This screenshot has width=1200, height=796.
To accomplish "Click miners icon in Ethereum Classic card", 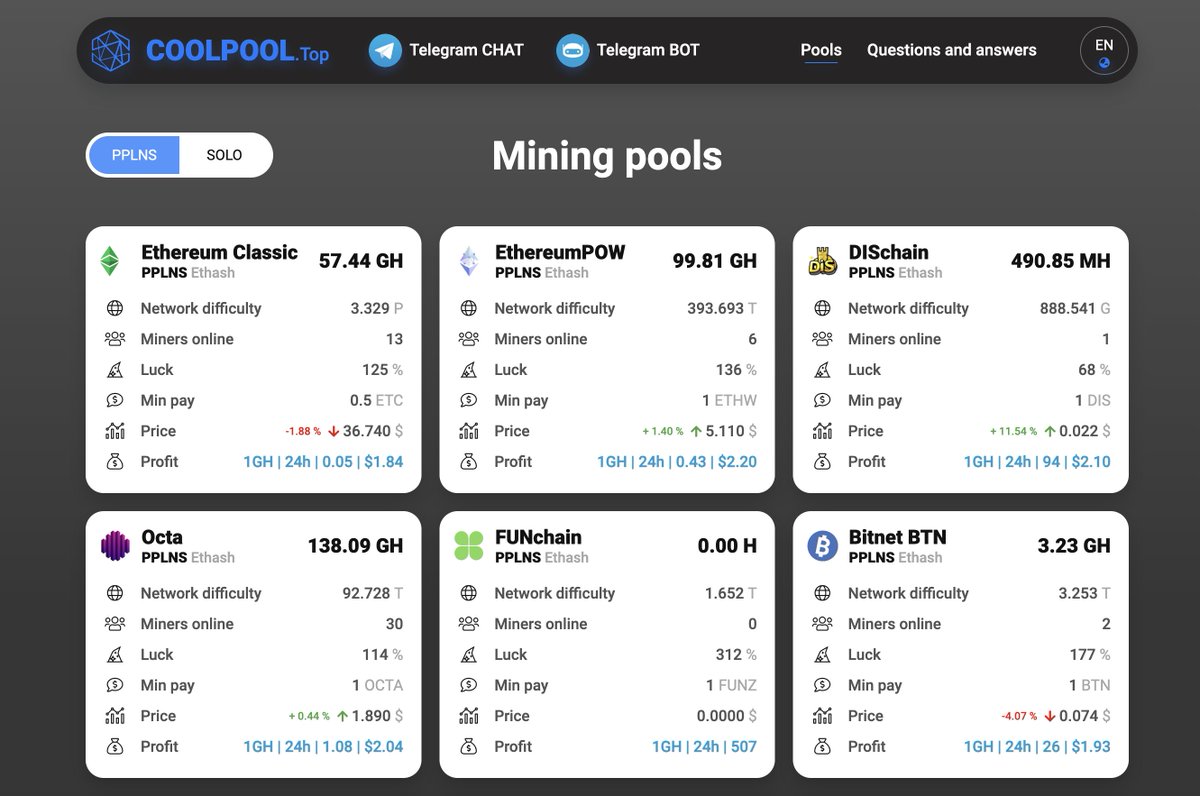I will tap(115, 339).
